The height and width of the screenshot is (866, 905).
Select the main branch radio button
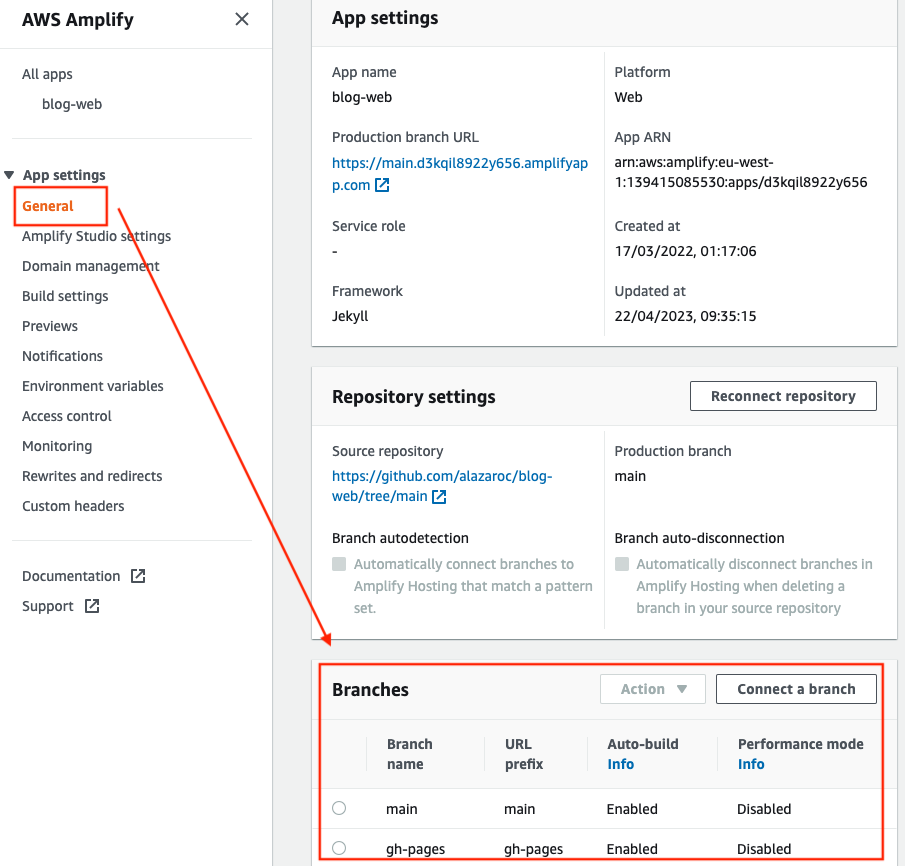pyautogui.click(x=339, y=808)
